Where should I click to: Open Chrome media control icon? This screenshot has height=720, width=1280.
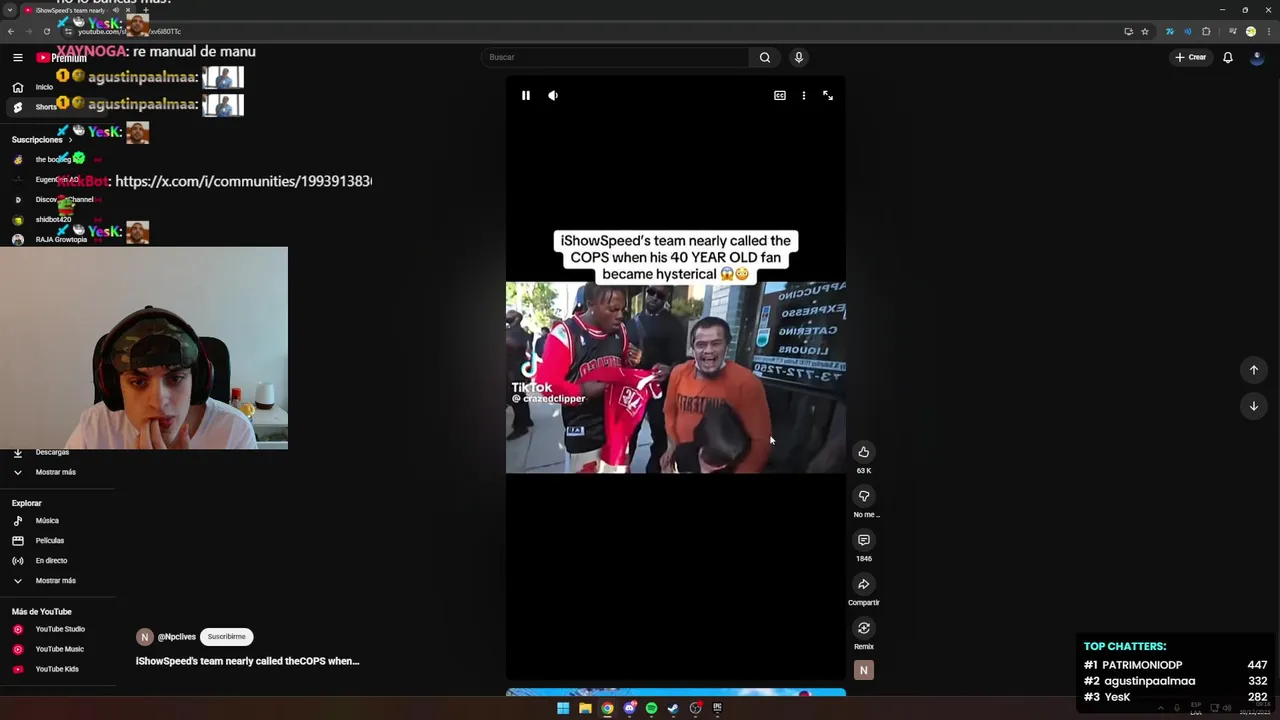pos(1234,31)
